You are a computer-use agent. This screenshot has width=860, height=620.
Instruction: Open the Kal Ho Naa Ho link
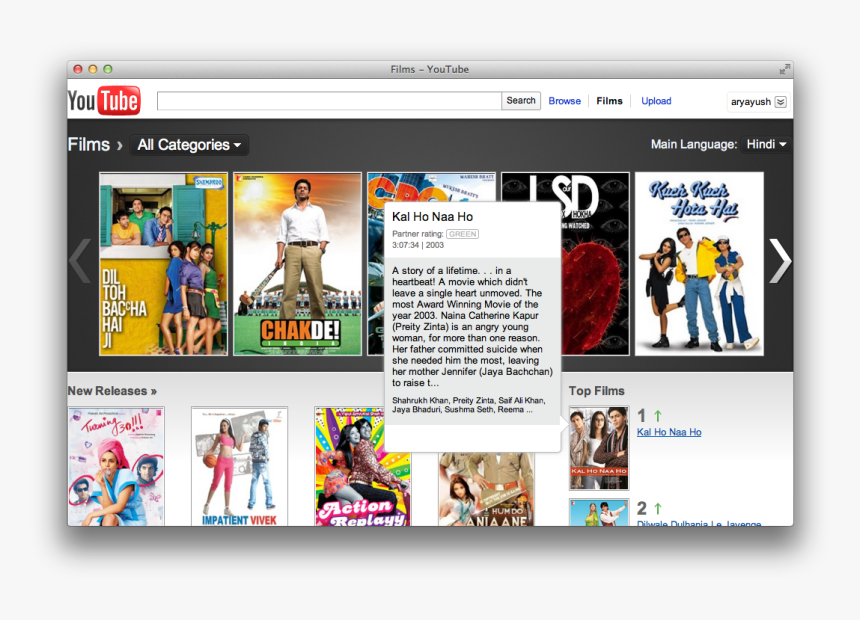(669, 432)
